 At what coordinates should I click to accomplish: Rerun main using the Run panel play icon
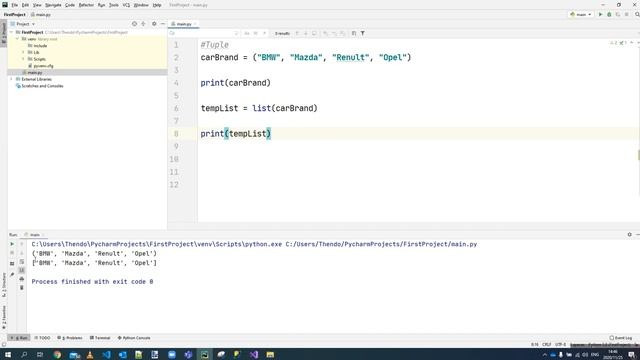pos(12,244)
